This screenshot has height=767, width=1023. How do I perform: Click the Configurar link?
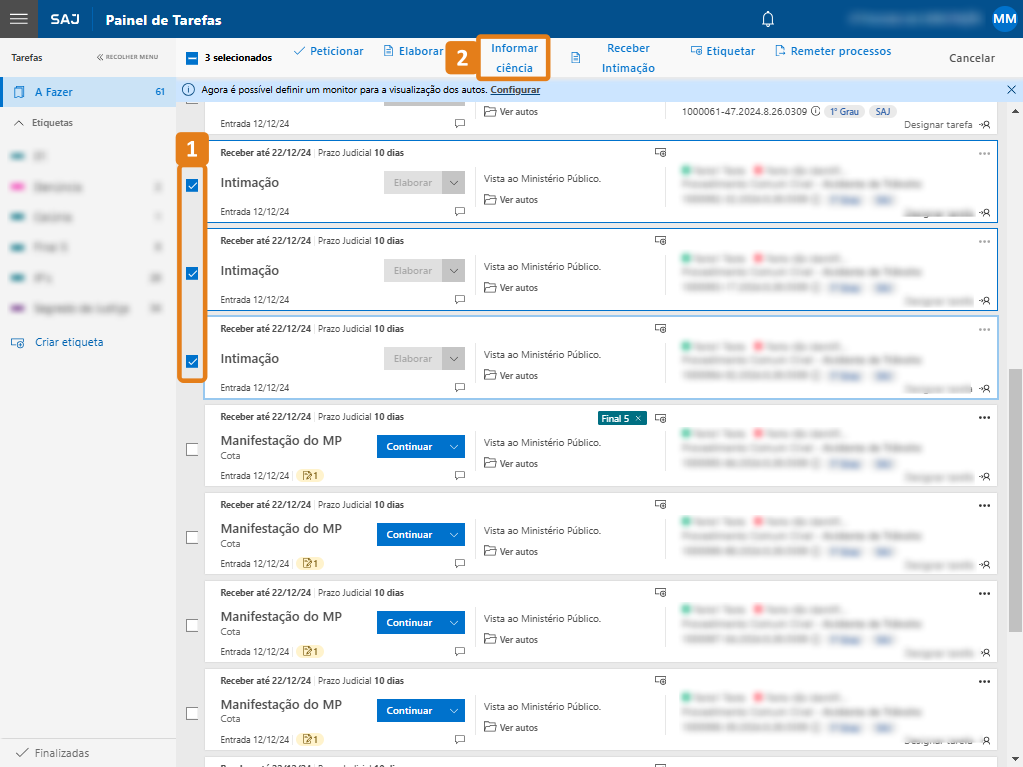[515, 90]
